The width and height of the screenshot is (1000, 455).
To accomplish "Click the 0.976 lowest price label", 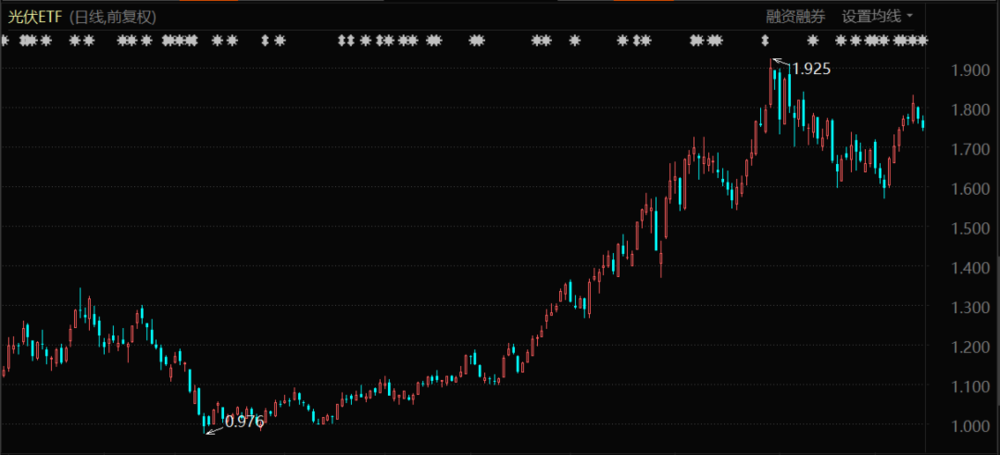I will tap(244, 421).
